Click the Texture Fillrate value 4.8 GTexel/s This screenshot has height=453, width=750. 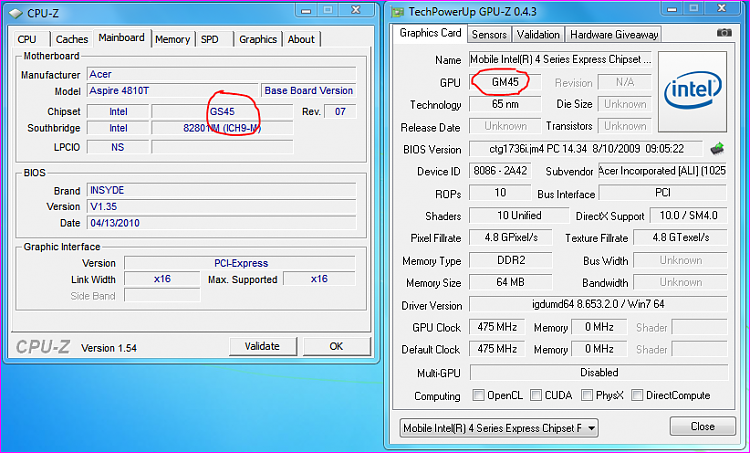tap(681, 237)
